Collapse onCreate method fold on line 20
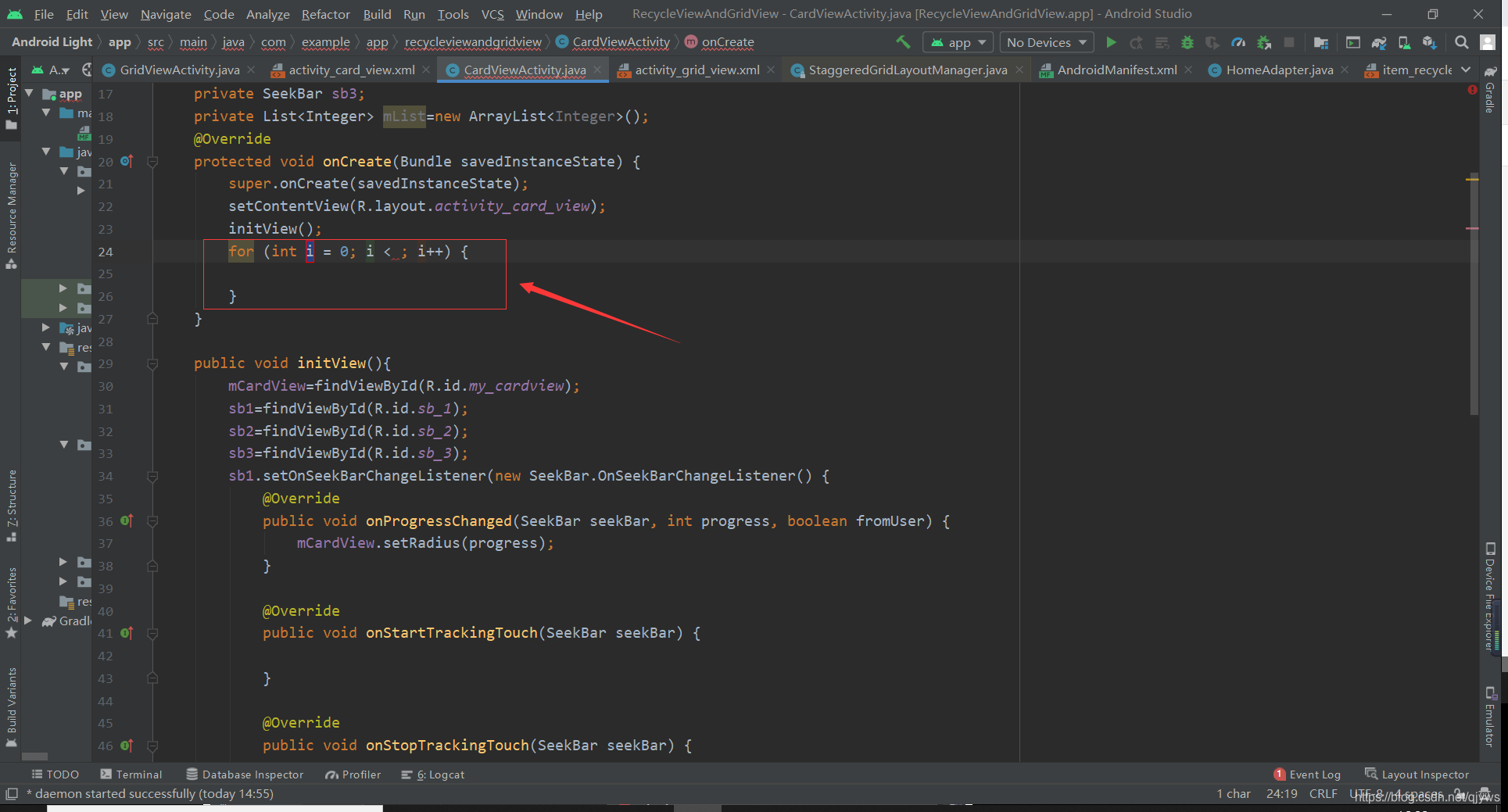The height and width of the screenshot is (812, 1508). (153, 162)
